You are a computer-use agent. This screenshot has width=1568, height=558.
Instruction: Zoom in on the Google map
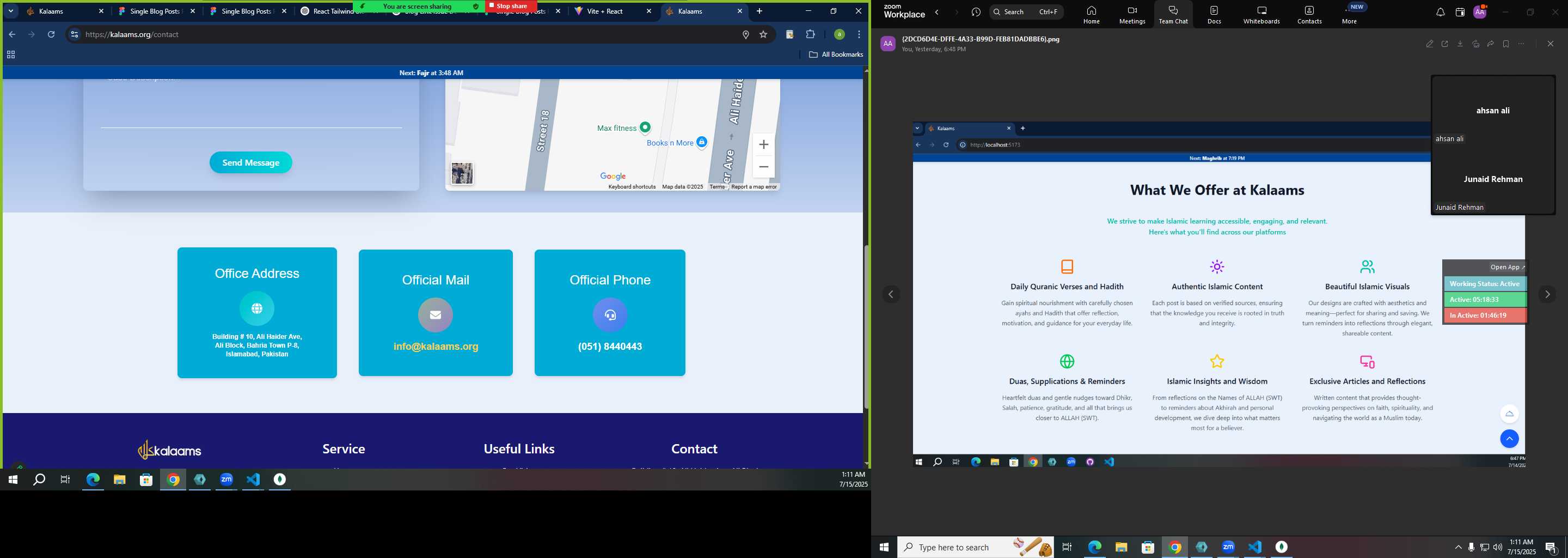pyautogui.click(x=764, y=144)
